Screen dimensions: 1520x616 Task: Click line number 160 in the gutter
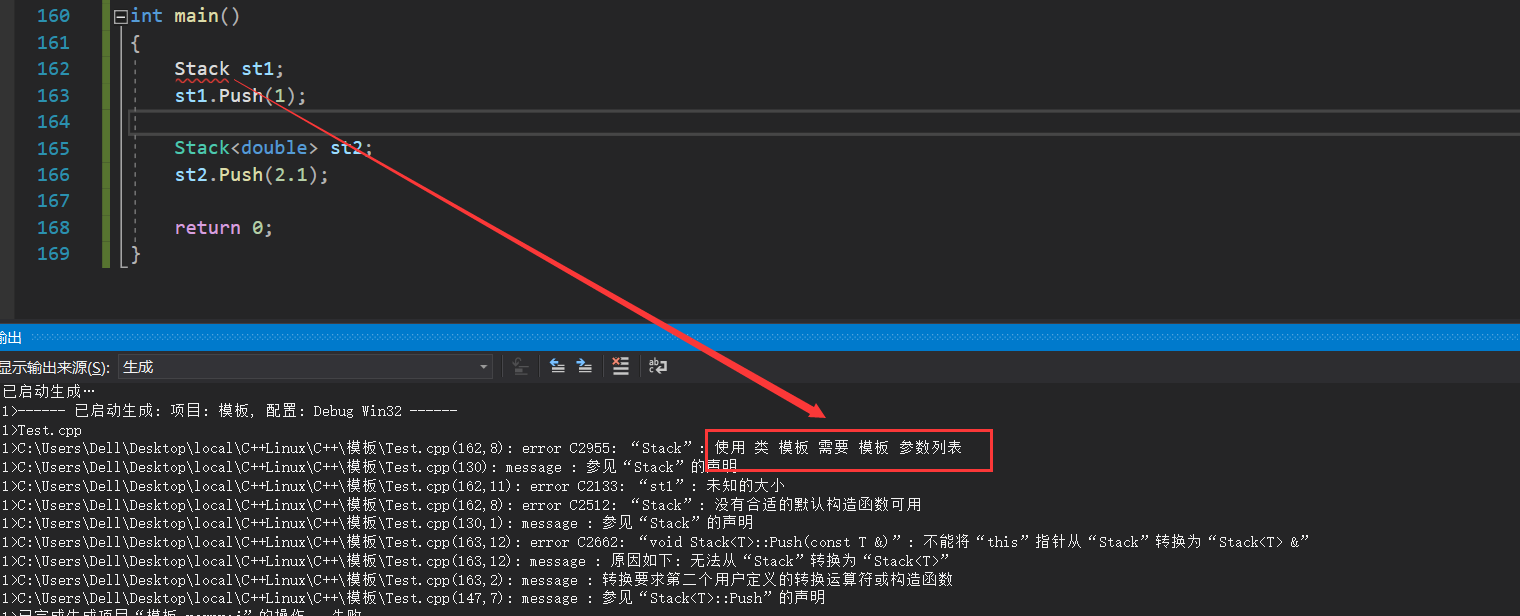[53, 16]
